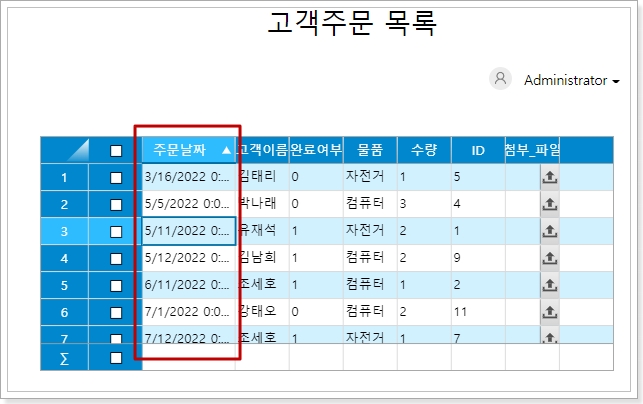Click the ID column header
The image size is (643, 404).
click(478, 150)
